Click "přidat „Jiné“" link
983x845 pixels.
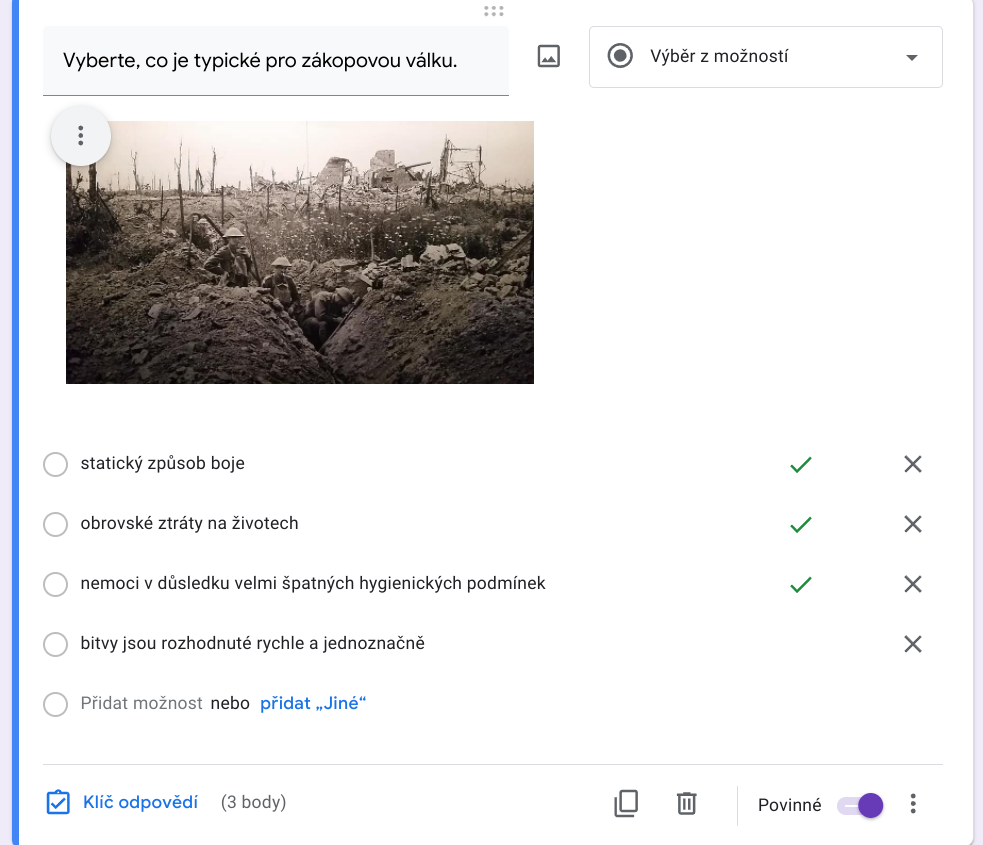point(313,704)
